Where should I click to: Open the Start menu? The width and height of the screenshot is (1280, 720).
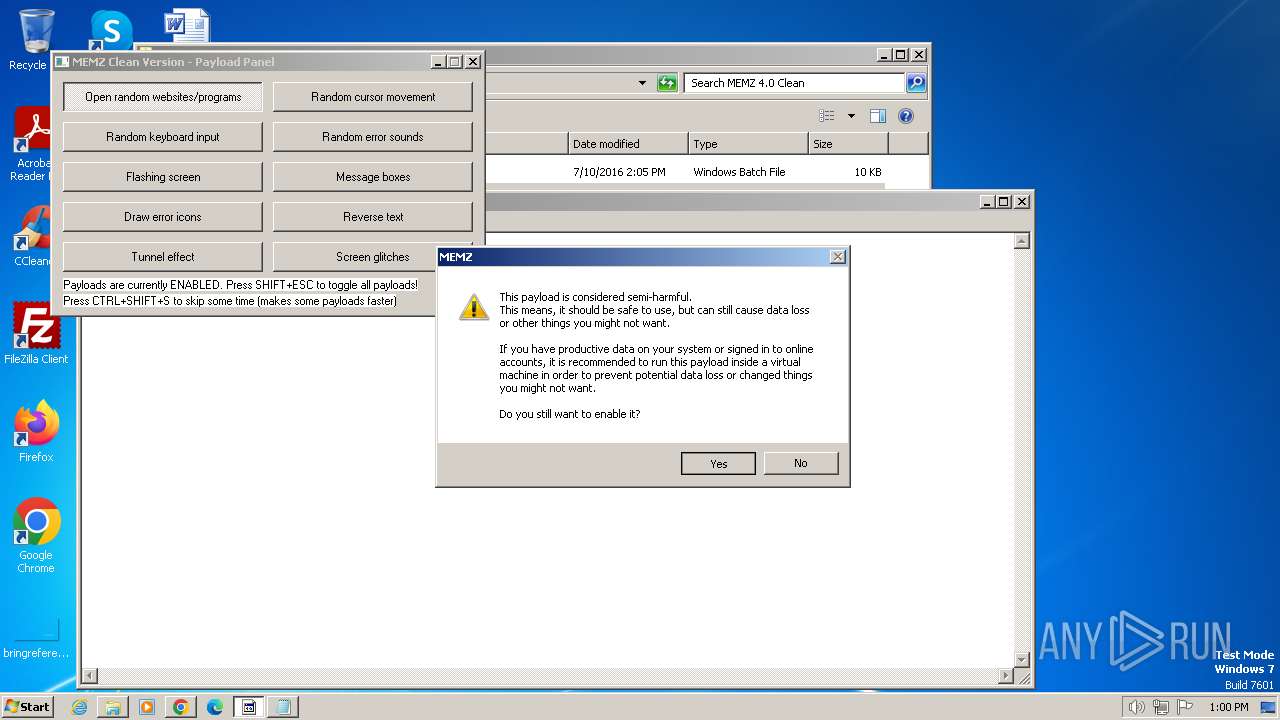pyautogui.click(x=27, y=706)
